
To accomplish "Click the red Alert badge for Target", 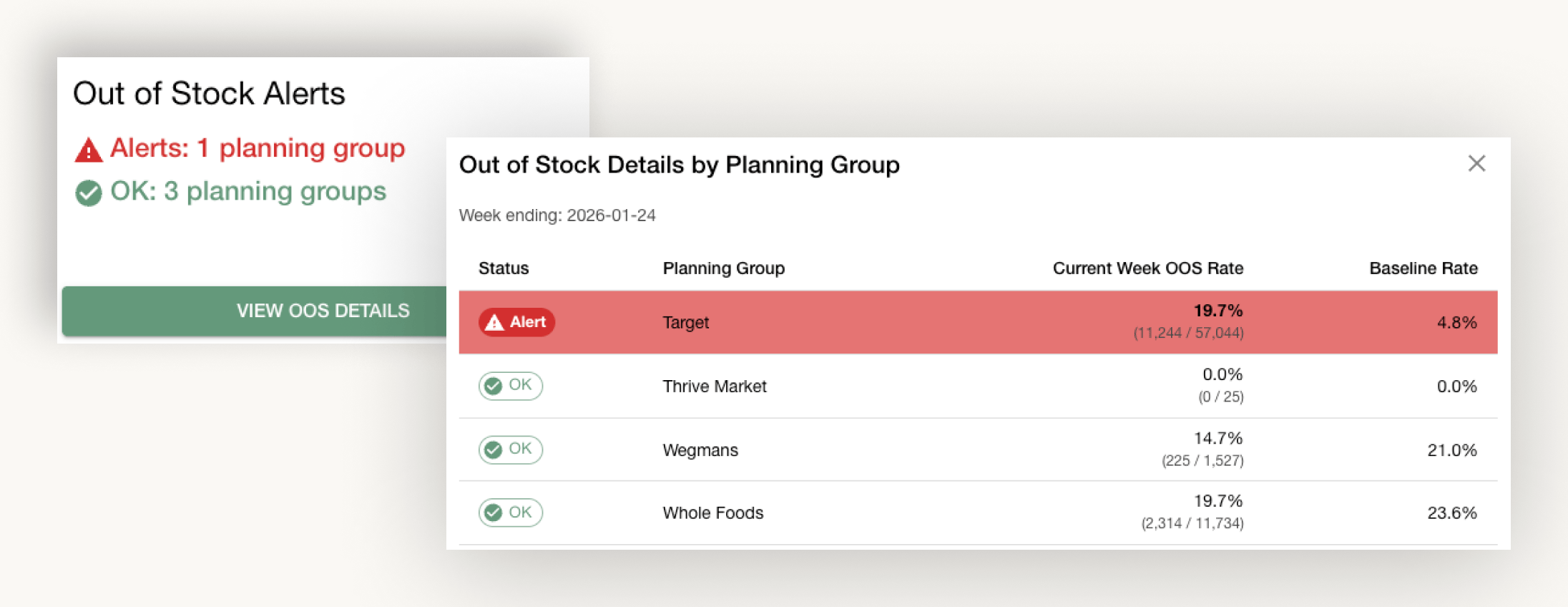I will point(516,322).
